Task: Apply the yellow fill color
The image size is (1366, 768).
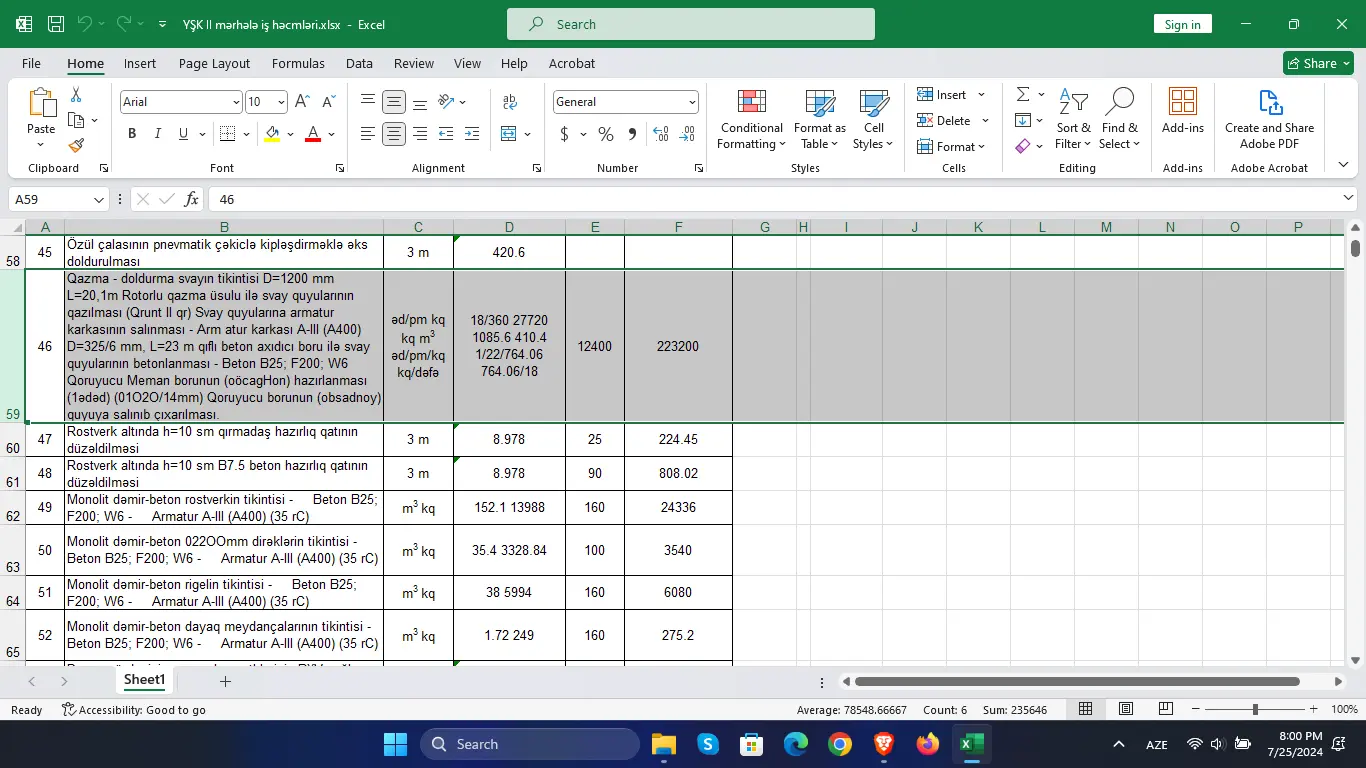Action: coord(272,134)
